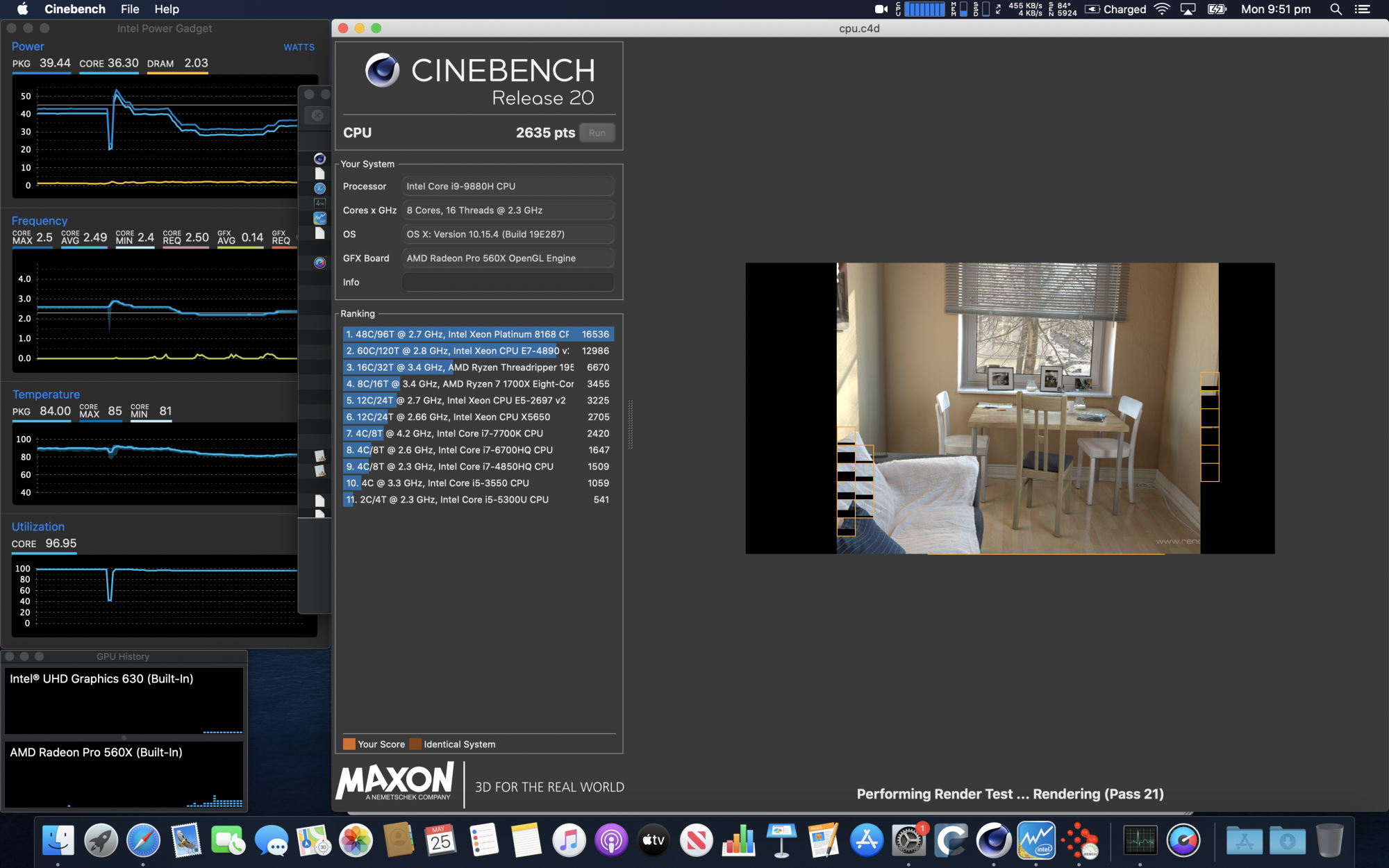This screenshot has width=1389, height=868.
Task: Open System Preferences with update badge
Action: tap(908, 841)
